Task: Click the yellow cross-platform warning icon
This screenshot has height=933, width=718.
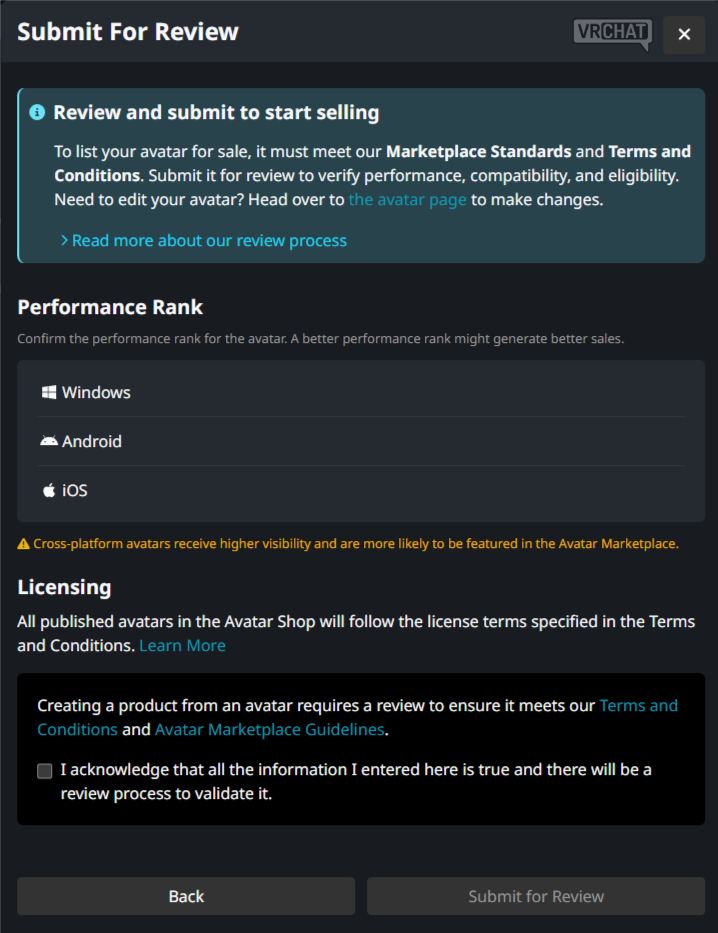Action: 24,544
